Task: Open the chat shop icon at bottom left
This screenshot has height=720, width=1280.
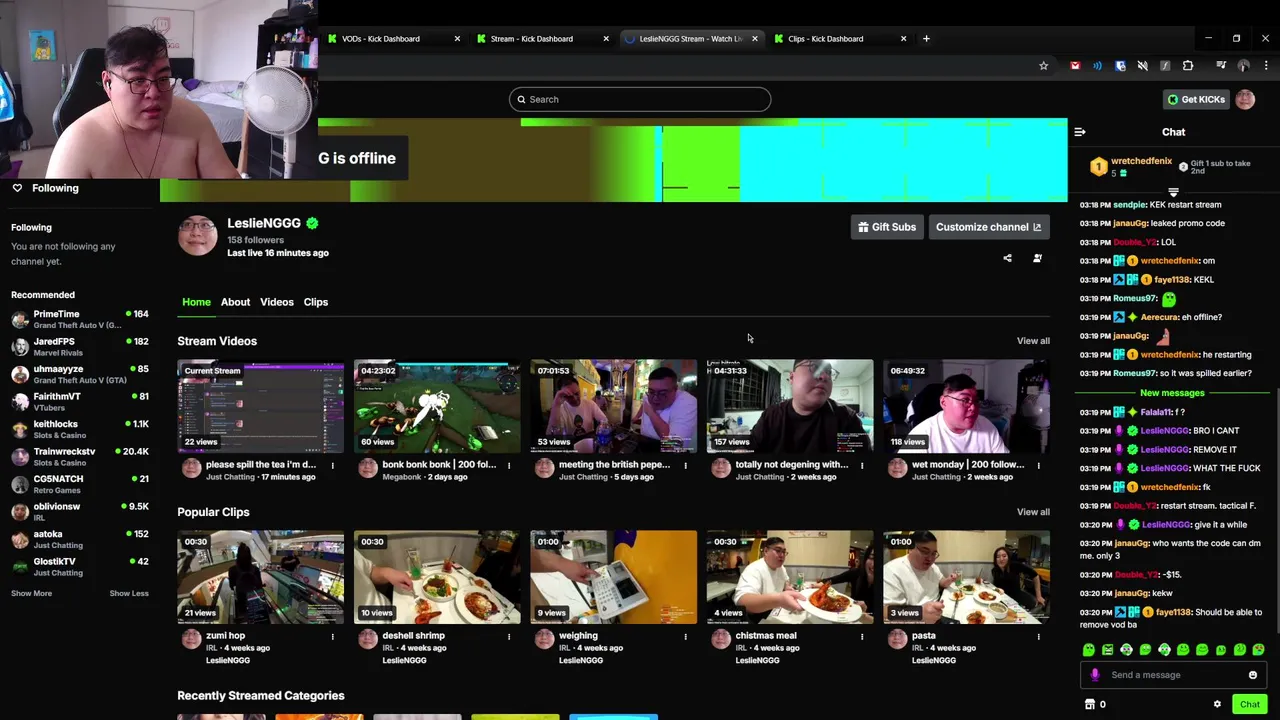Action: pyautogui.click(x=1090, y=704)
